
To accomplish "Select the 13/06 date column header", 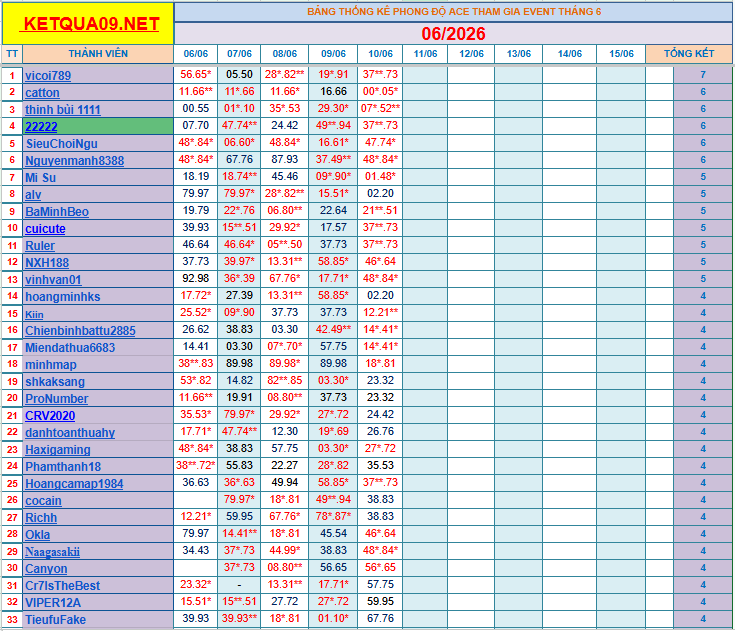I will click(518, 53).
